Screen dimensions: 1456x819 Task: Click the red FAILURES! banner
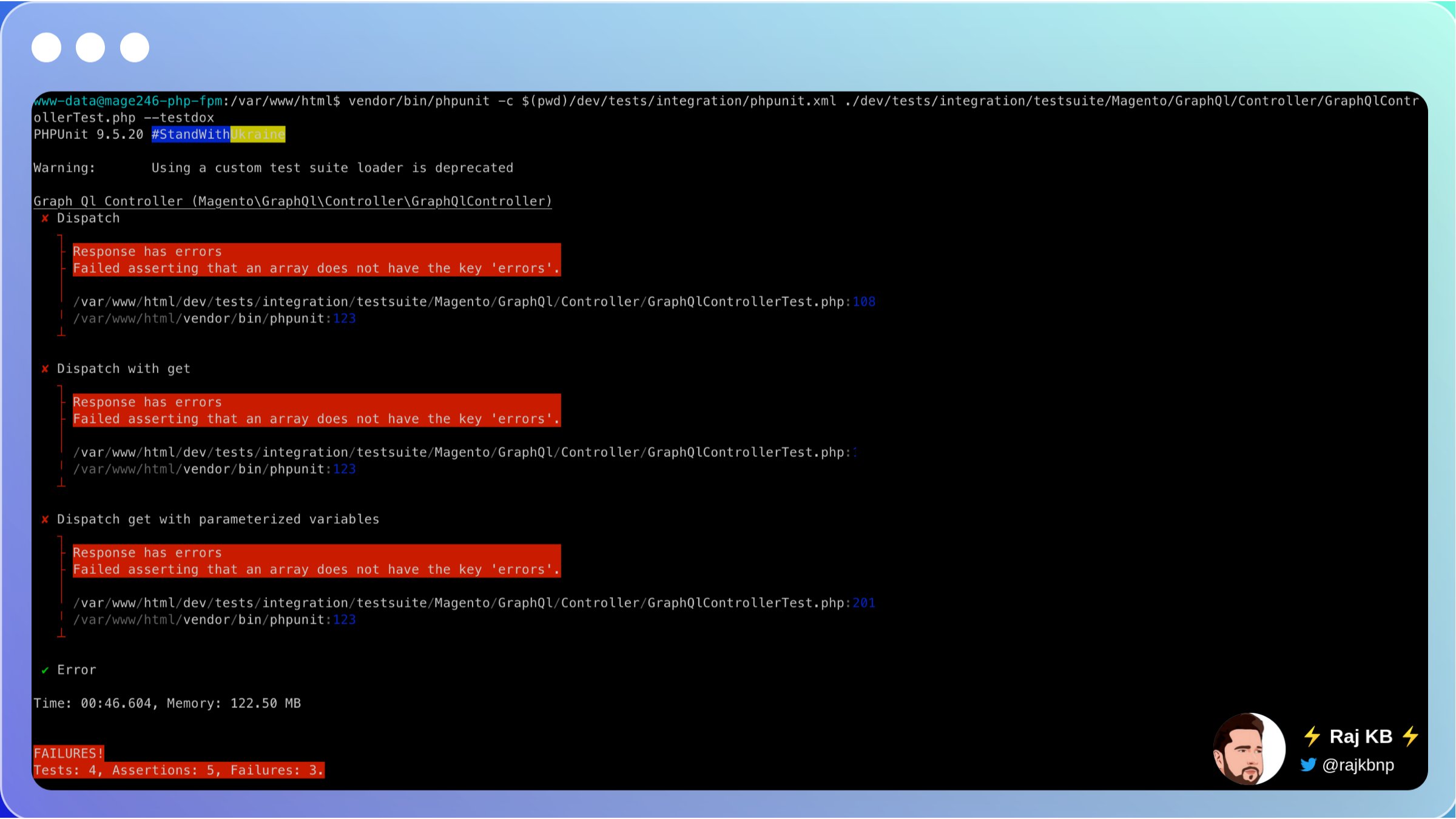pos(69,753)
